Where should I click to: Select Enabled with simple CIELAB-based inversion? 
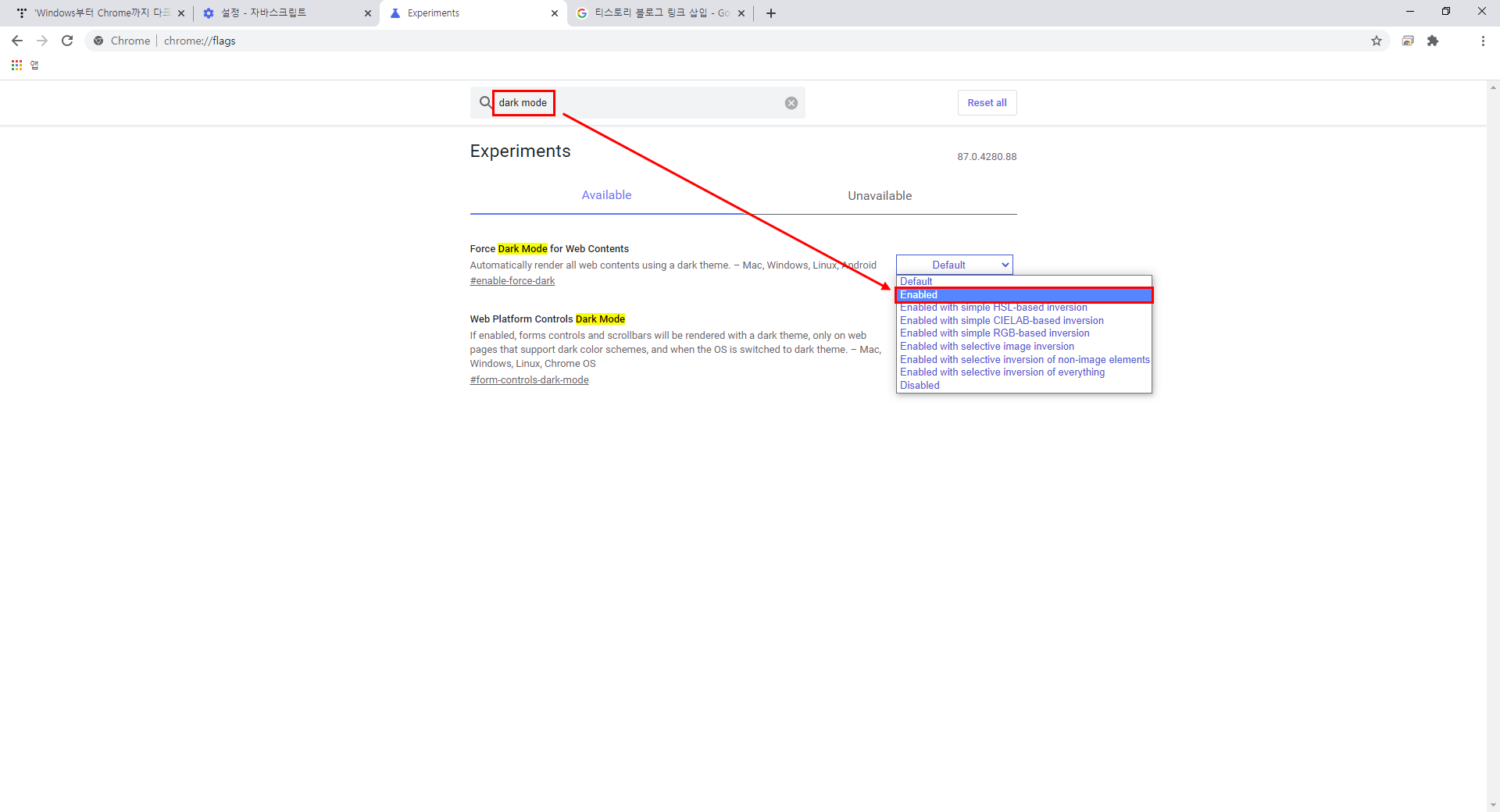coord(1023,321)
